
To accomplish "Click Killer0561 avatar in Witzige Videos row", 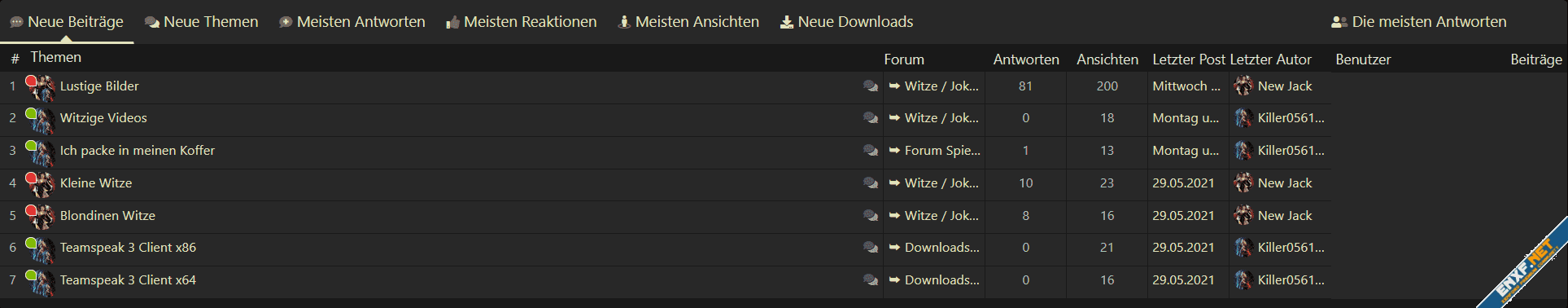I will [1243, 118].
